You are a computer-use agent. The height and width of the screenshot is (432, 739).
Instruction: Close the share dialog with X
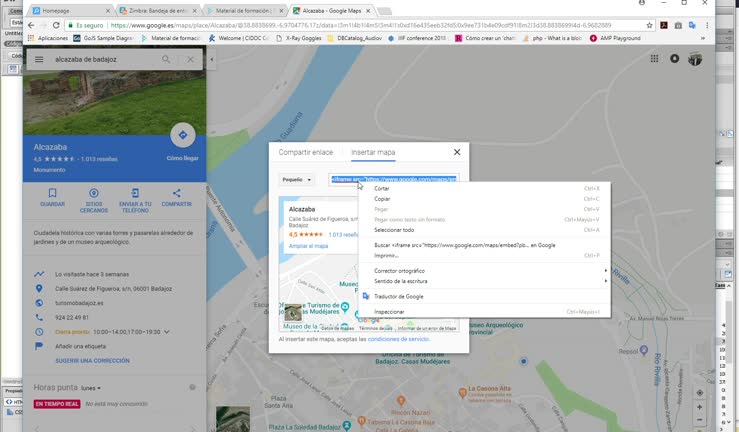point(457,152)
